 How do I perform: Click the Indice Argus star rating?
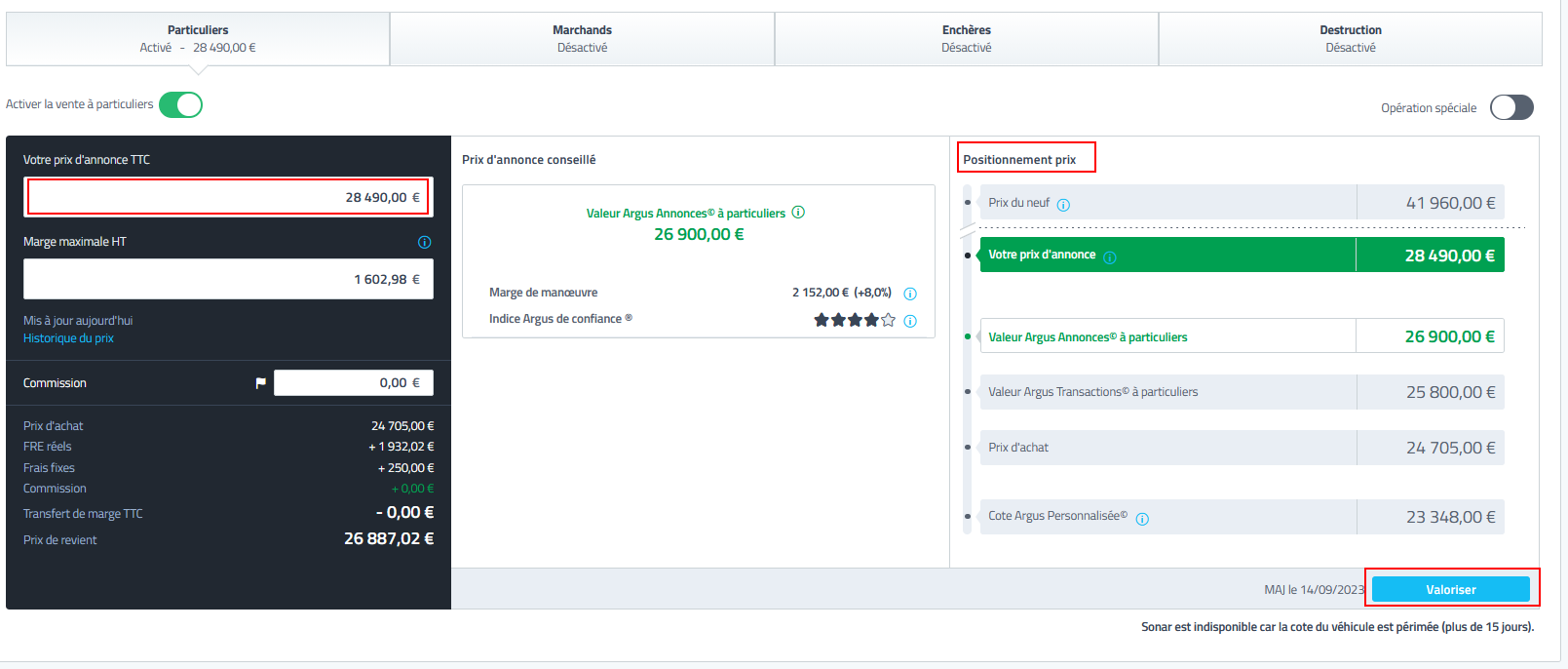point(855,320)
